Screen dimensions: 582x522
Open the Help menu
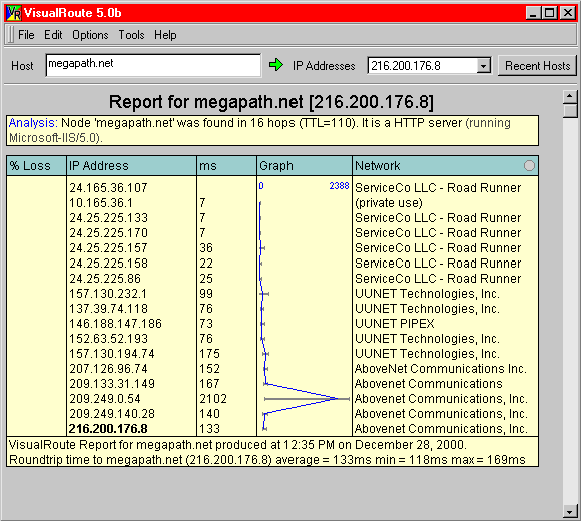point(165,35)
